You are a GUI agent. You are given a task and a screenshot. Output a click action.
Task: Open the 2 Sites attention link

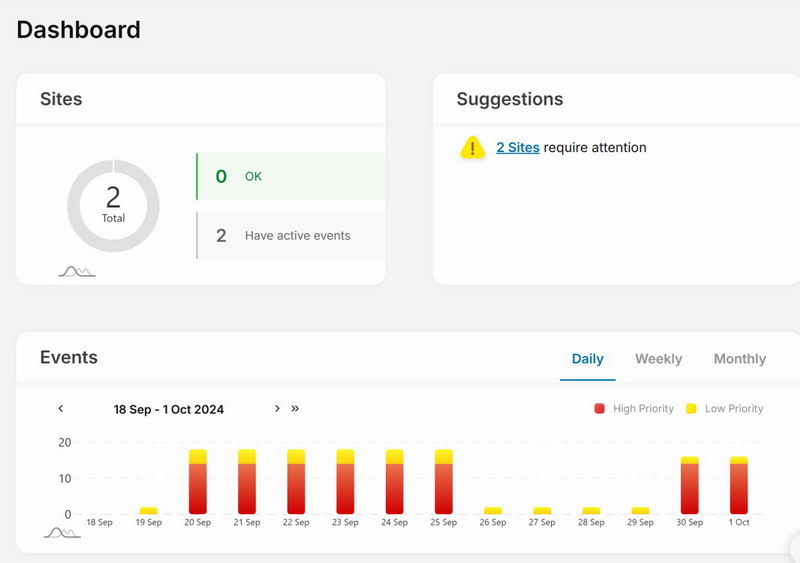(517, 148)
